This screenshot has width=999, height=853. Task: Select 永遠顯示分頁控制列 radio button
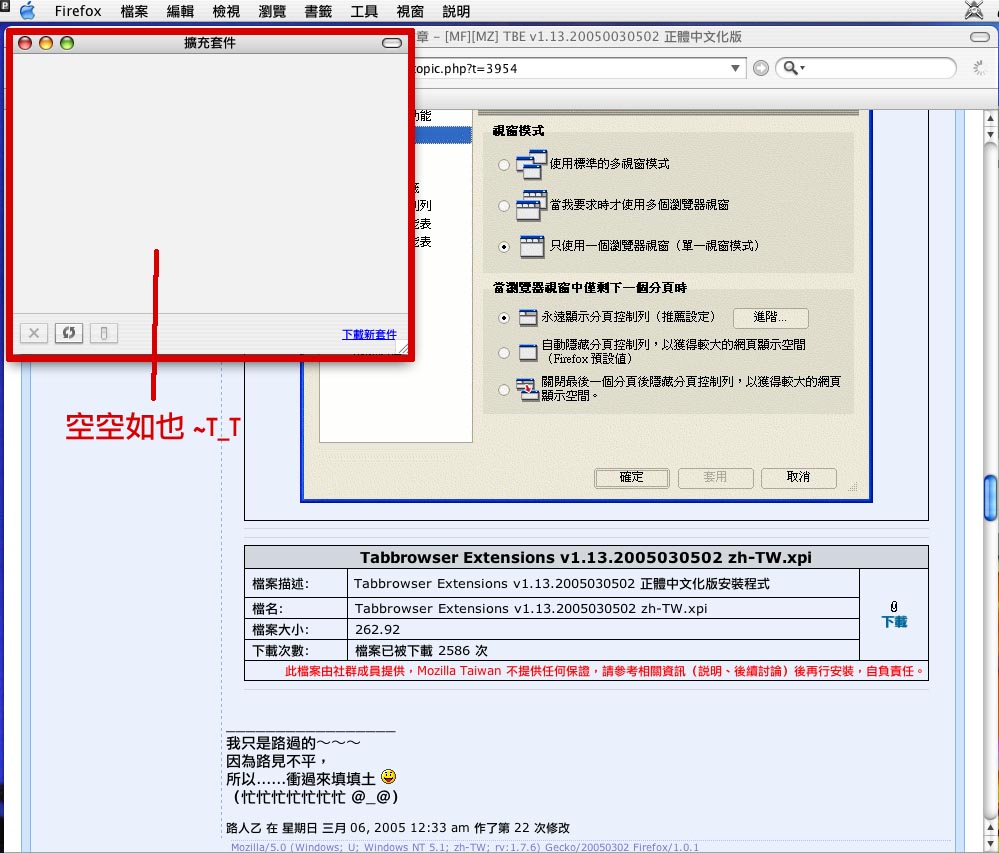pos(504,317)
